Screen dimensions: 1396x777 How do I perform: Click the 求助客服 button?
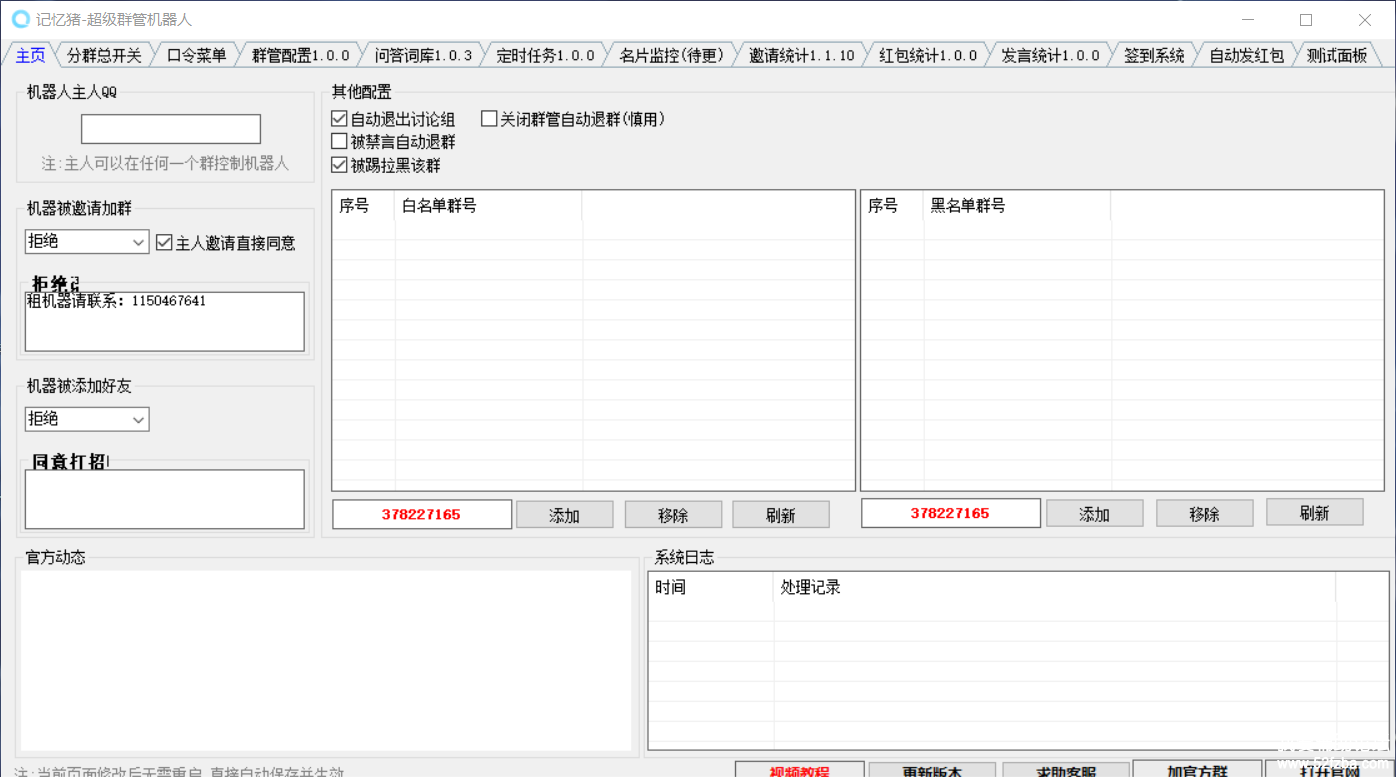pyautogui.click(x=1066, y=770)
